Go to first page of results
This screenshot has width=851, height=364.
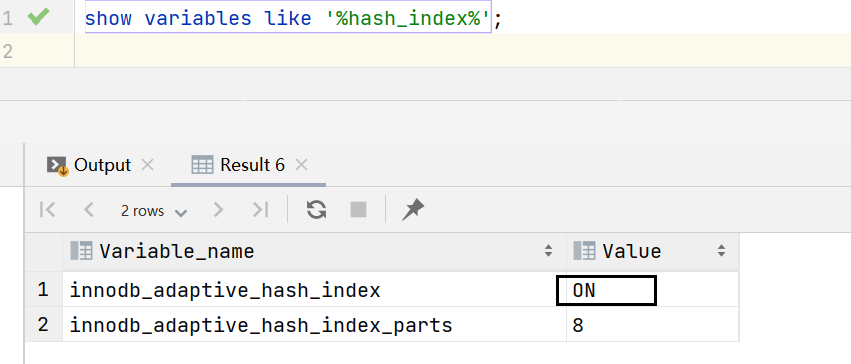tap(48, 209)
